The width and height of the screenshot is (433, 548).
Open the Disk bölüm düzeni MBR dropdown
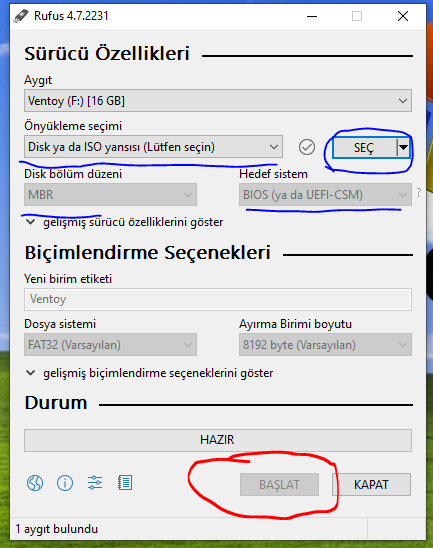coord(110,195)
